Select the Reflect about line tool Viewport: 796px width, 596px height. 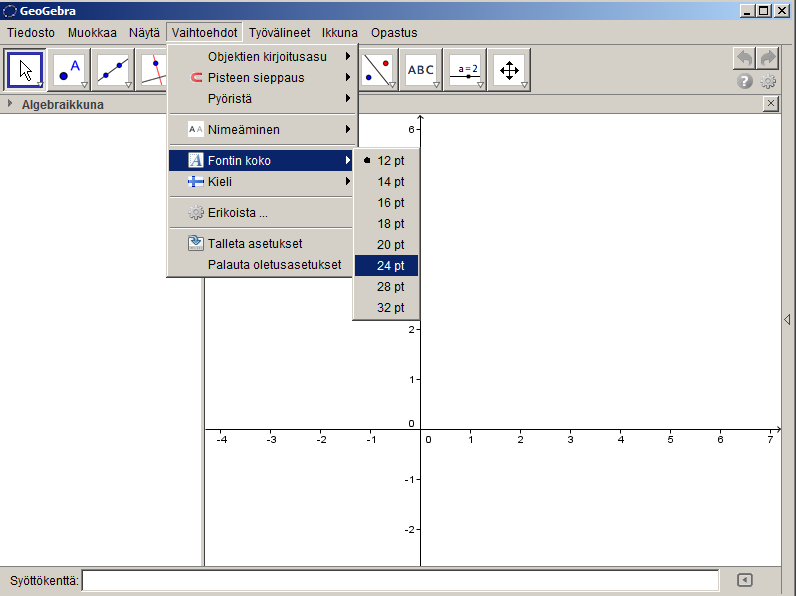pyautogui.click(x=378, y=70)
